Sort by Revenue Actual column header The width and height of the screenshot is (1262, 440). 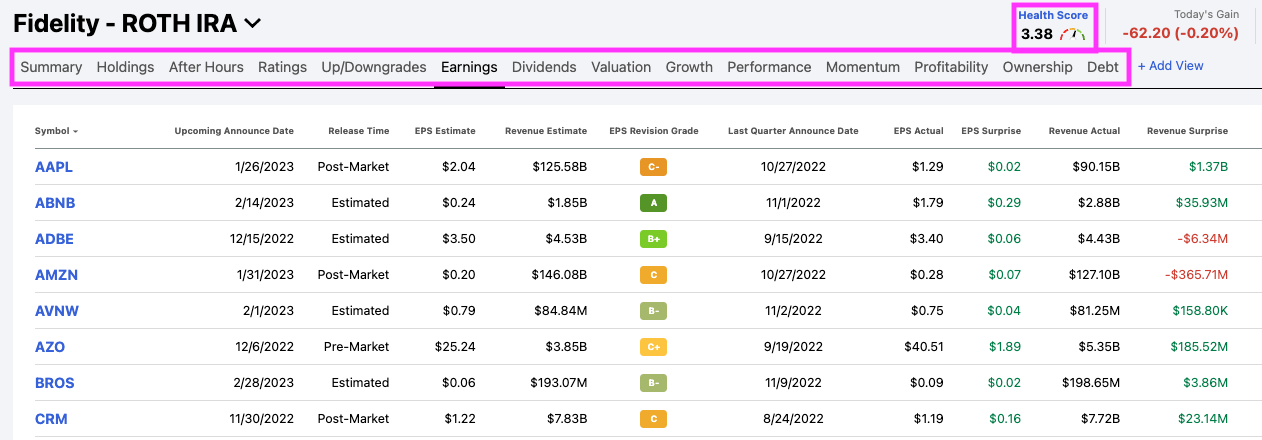[1084, 131]
